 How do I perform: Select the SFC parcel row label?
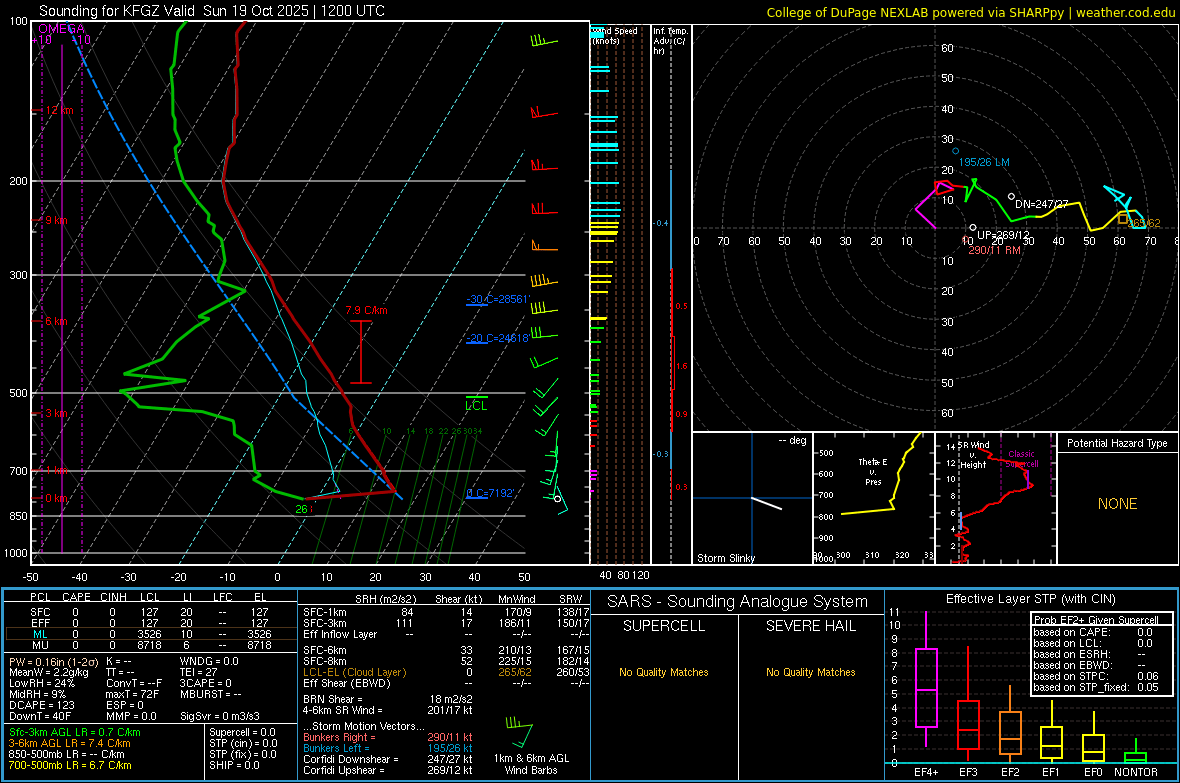pyautogui.click(x=40, y=612)
